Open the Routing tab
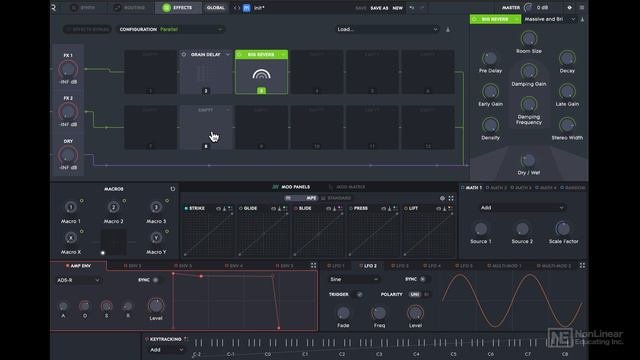The height and width of the screenshot is (360, 640). (130, 7)
